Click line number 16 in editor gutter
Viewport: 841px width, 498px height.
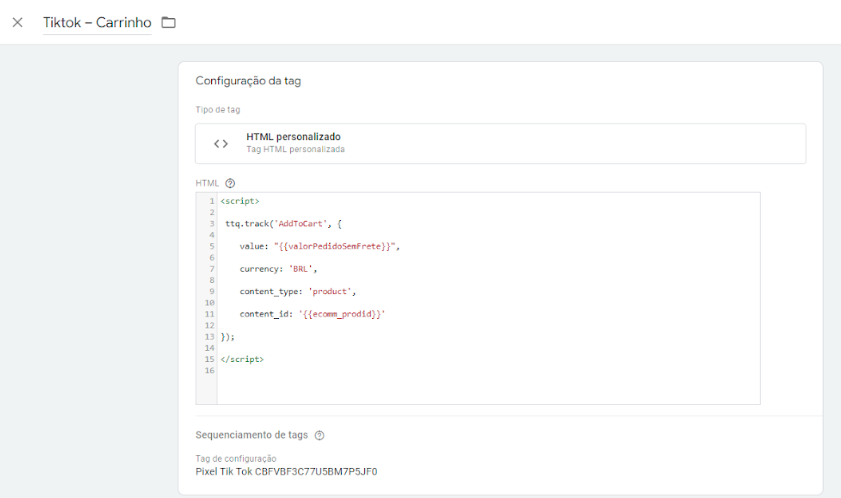coord(209,371)
